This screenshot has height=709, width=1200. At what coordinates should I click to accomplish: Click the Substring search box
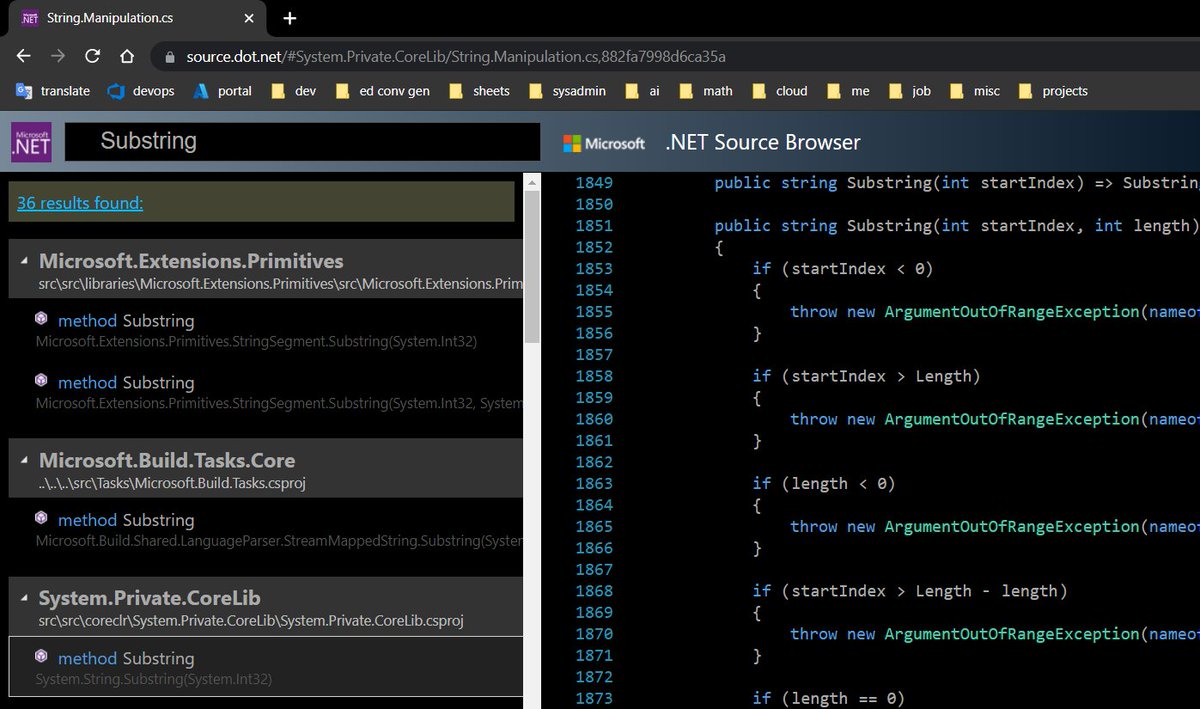pos(303,142)
